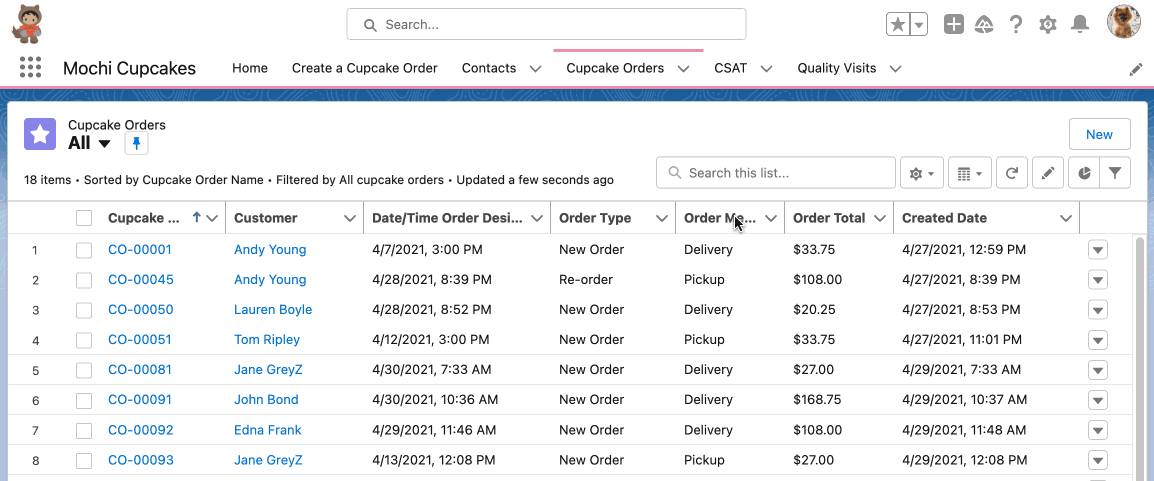Open the Created Date column menu chevron
Viewport: 1154px width, 481px height.
tap(1066, 218)
